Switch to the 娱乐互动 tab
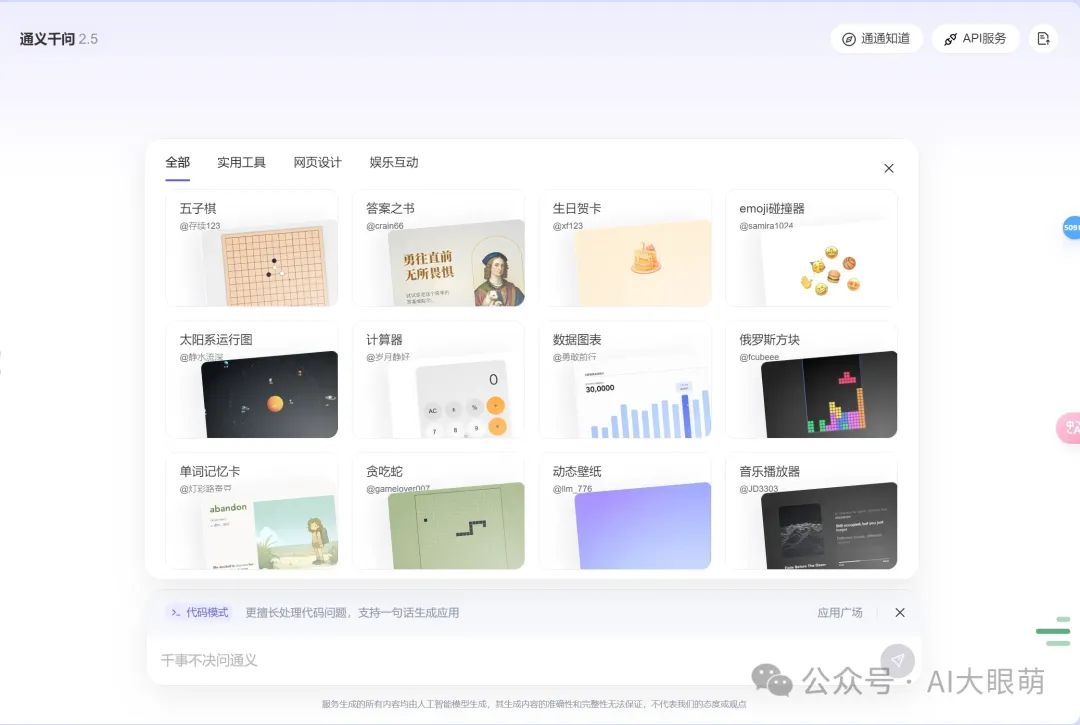 click(394, 162)
